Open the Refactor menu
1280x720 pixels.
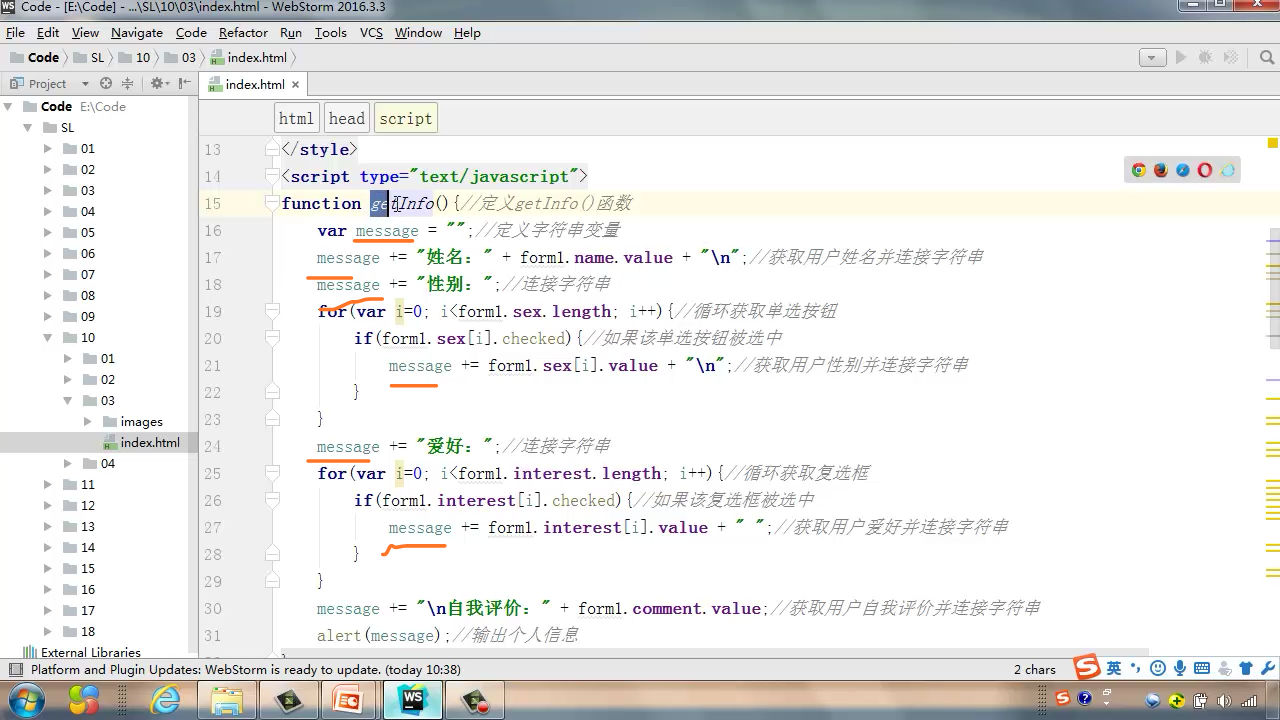[x=243, y=32]
